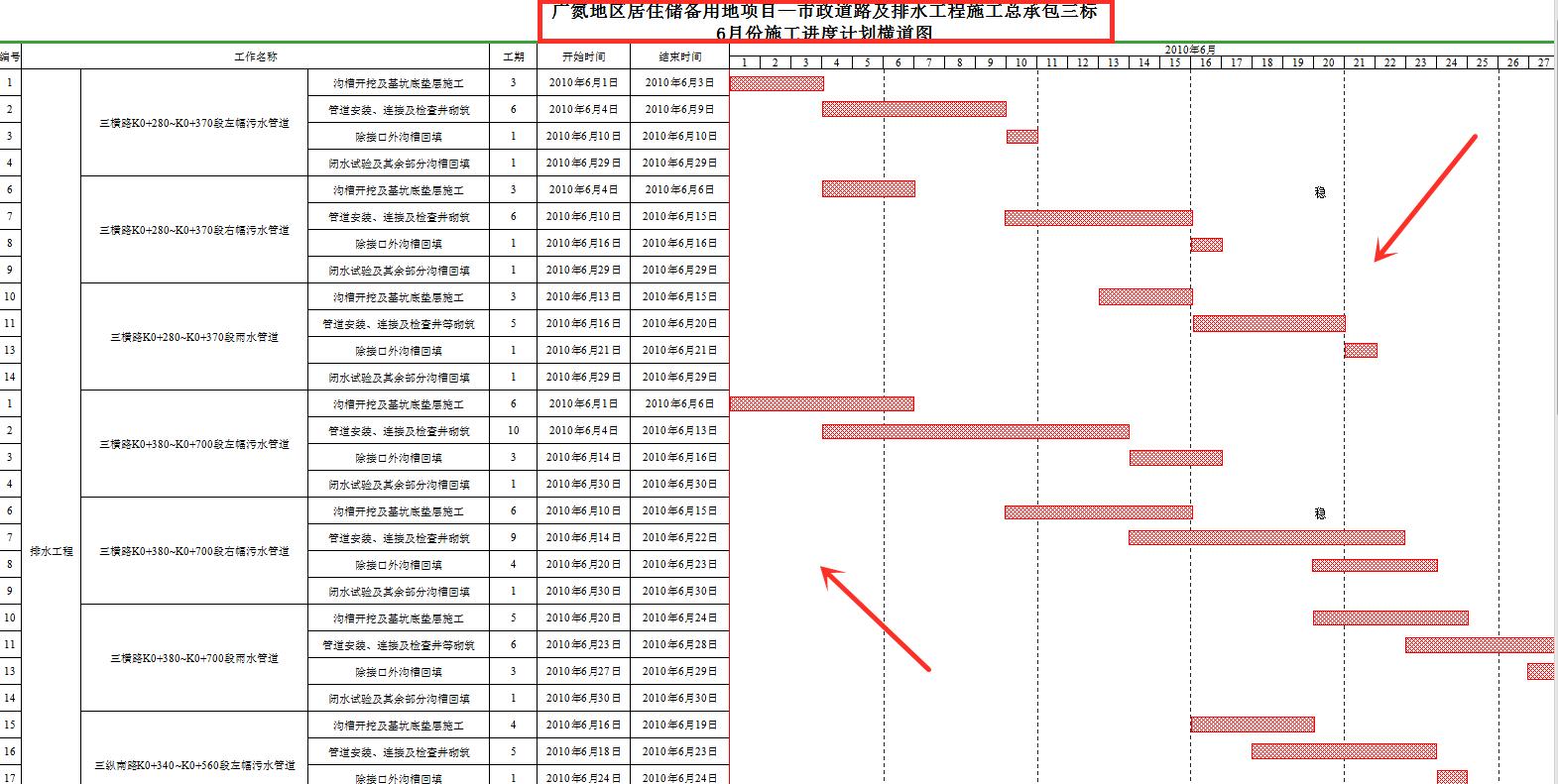The height and width of the screenshot is (784, 1558).
Task: Select Gantt bar spanning June 4 to June 13
Action: (976, 431)
